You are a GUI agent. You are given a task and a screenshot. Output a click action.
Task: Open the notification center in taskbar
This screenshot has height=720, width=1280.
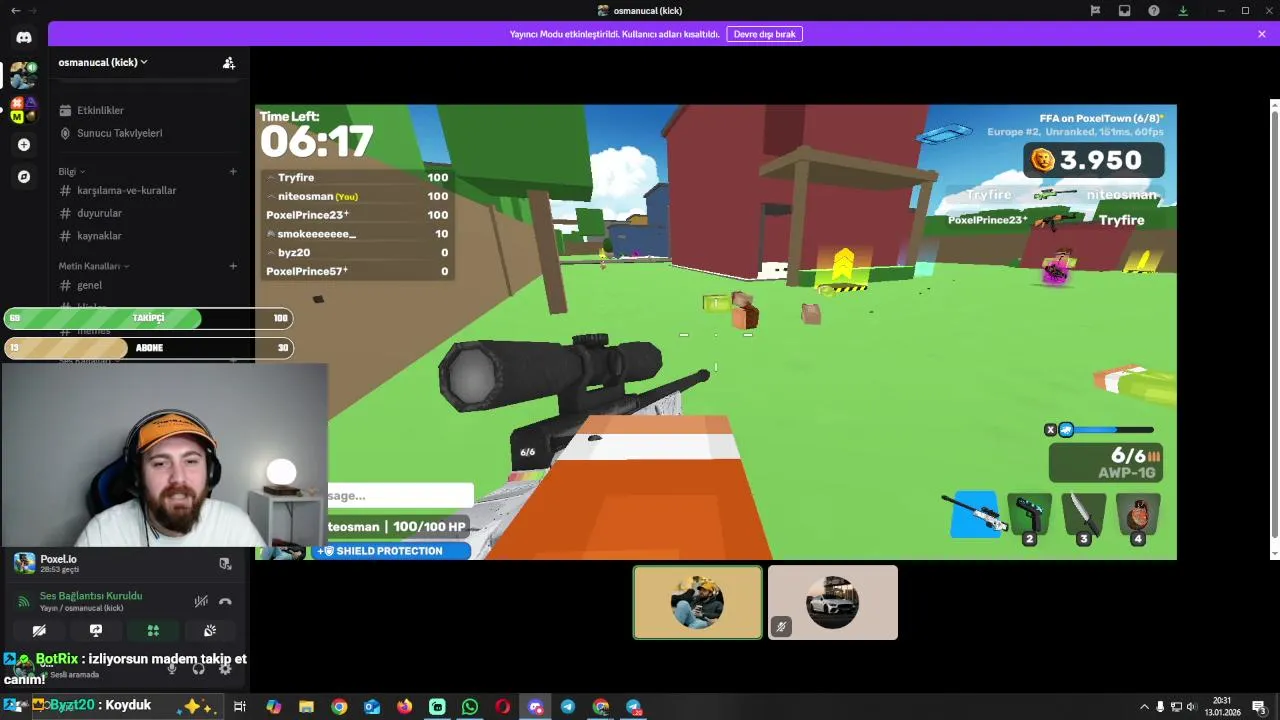(1259, 707)
